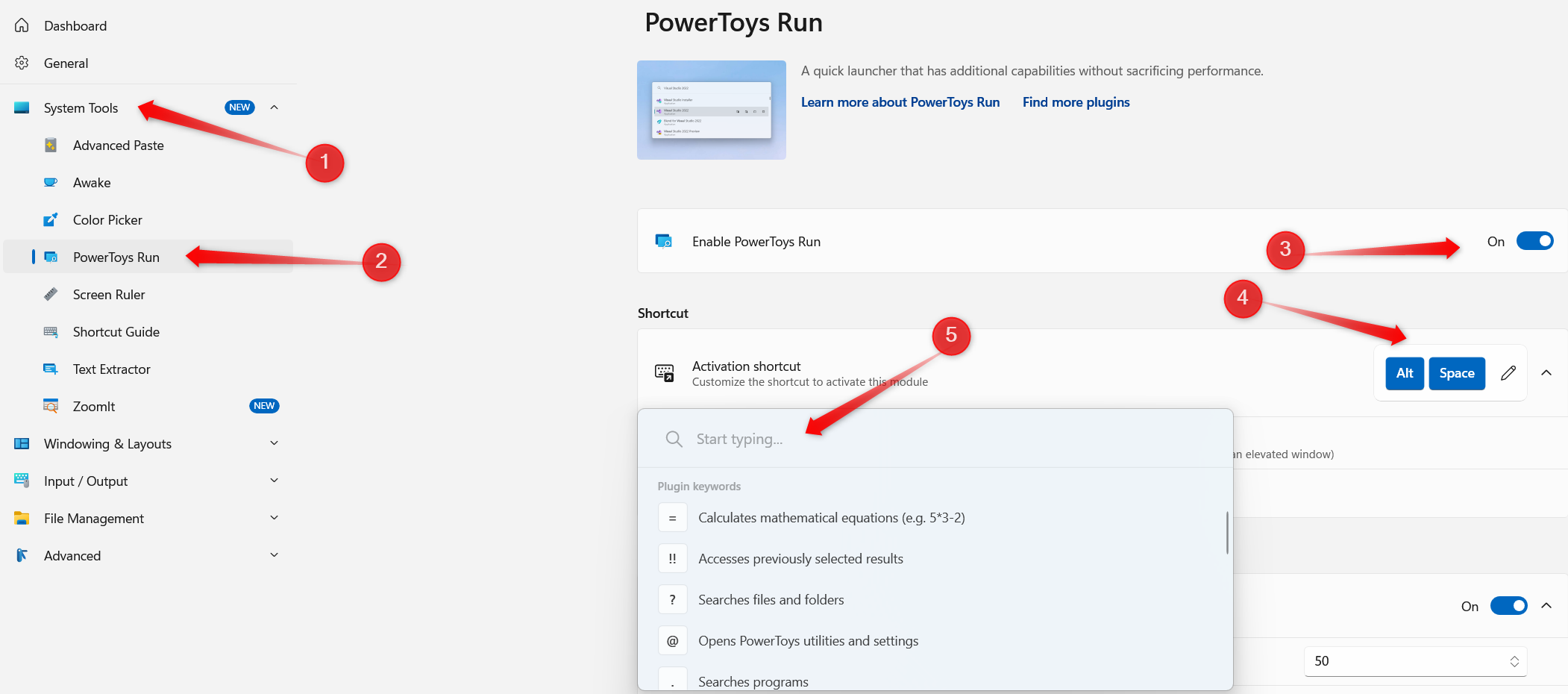Click the Awake coffee cup icon
The height and width of the screenshot is (694, 1568).
tap(51, 183)
